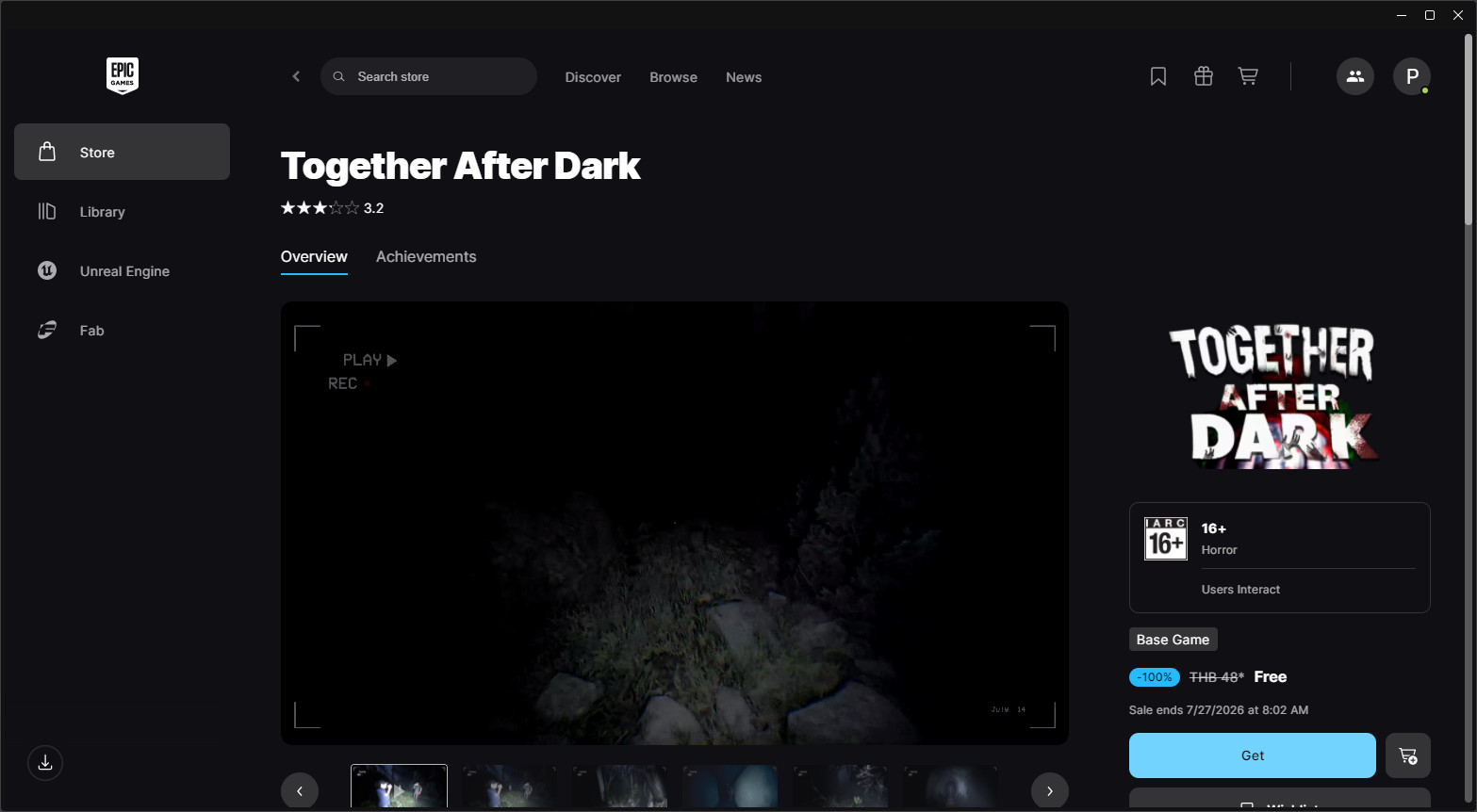Switch to the Achievements tab

coord(426,256)
